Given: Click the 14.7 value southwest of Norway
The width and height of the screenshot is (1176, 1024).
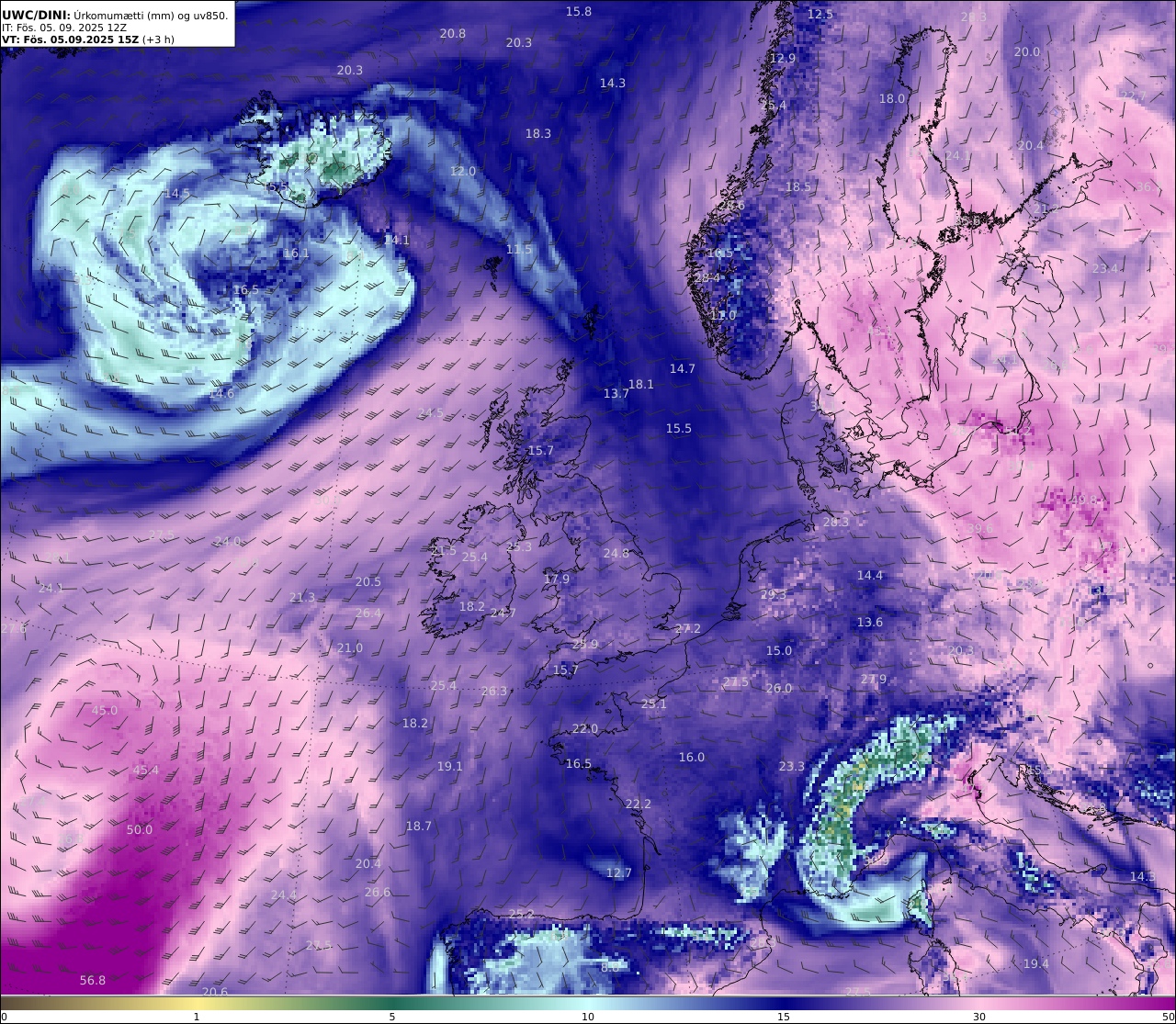Looking at the screenshot, I should pos(683,369).
